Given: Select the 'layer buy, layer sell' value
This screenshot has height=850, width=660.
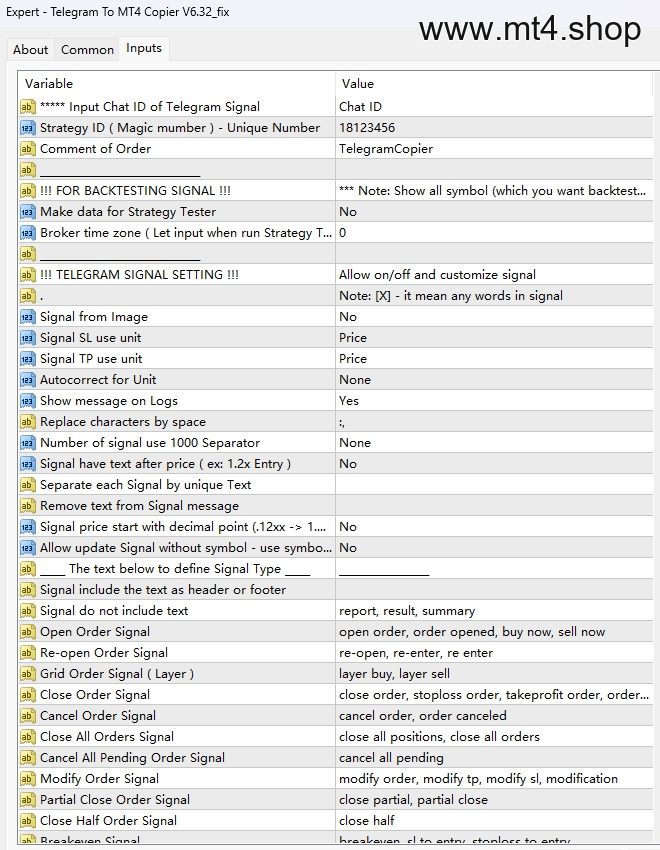Looking at the screenshot, I should pyautogui.click(x=494, y=674).
